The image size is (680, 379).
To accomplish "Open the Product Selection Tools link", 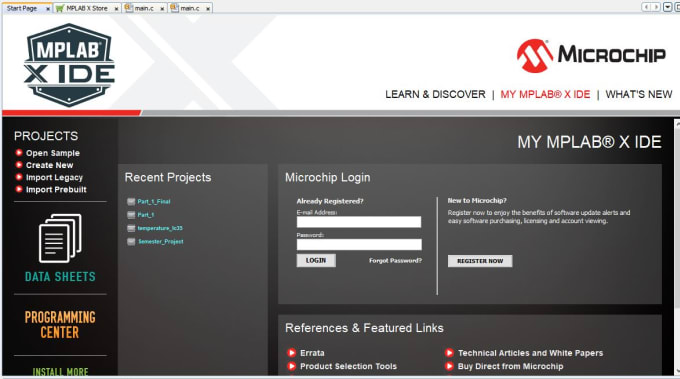I will (348, 366).
